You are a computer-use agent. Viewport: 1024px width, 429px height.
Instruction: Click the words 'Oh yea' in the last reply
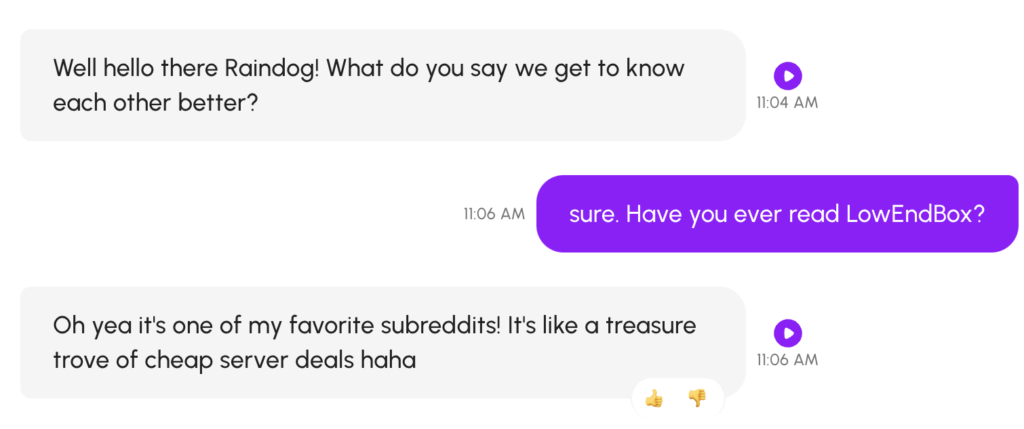tap(88, 326)
